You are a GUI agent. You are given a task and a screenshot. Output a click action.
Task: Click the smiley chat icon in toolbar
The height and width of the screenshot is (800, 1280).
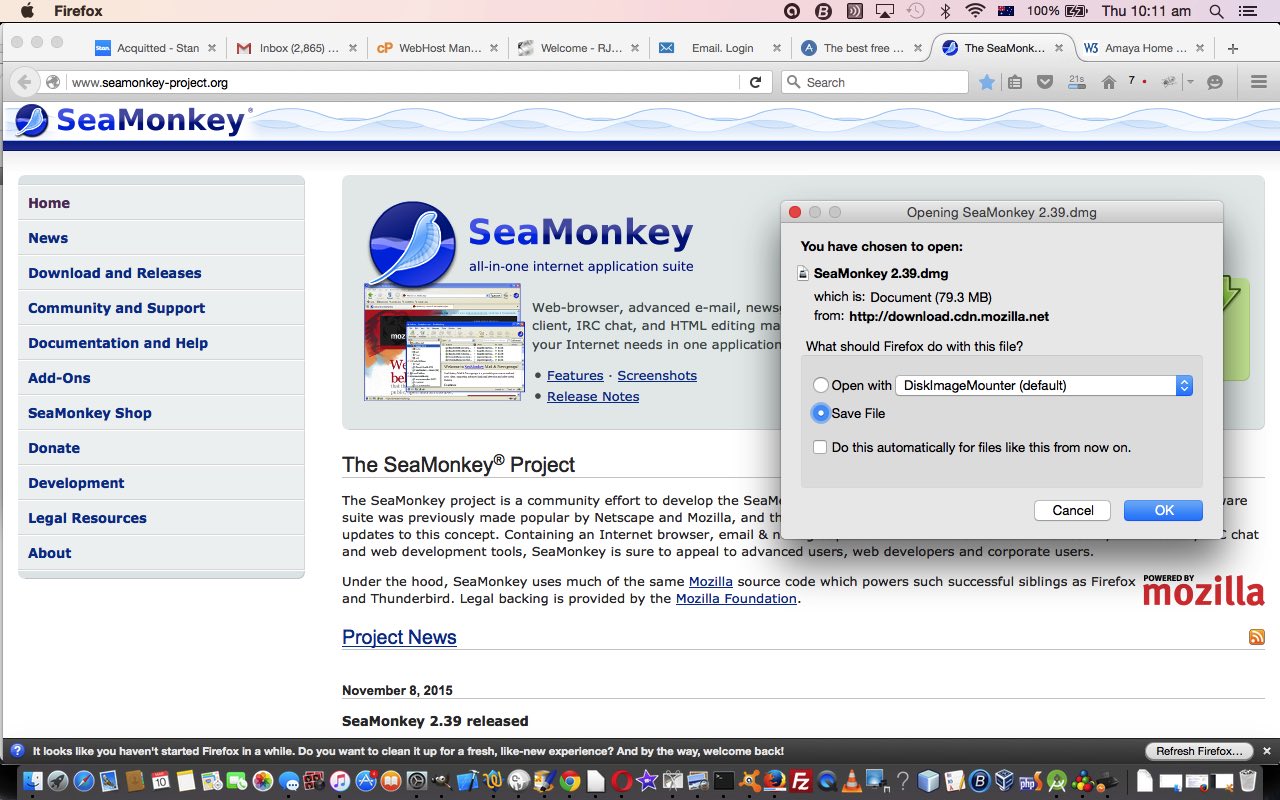click(1215, 82)
